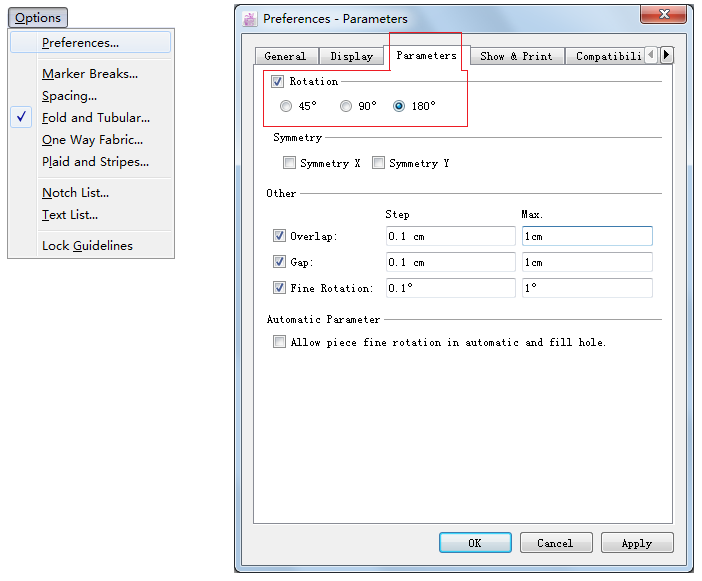
Task: Select the 45° rotation option
Action: (287, 106)
